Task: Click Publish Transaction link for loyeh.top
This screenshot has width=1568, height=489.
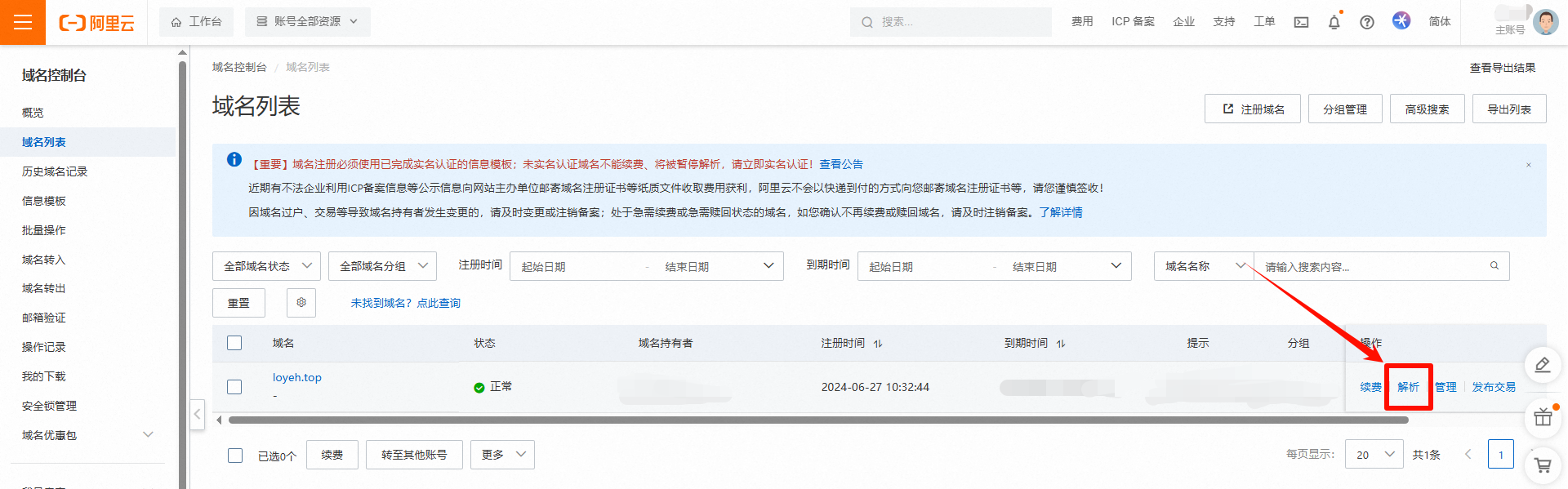Action: pos(1494,387)
